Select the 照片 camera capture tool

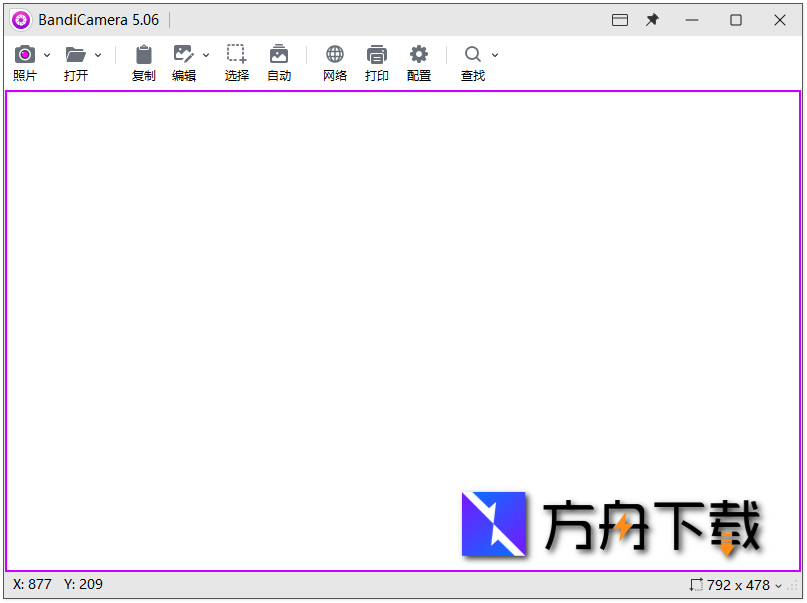point(24,55)
